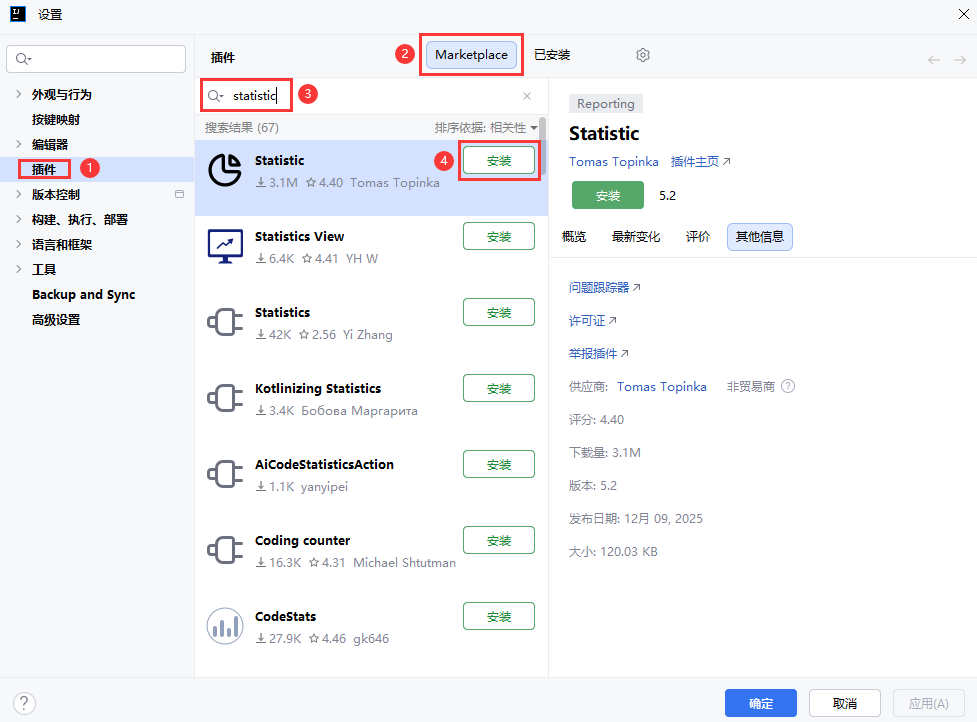Install the CodeStats plugin

(498, 617)
